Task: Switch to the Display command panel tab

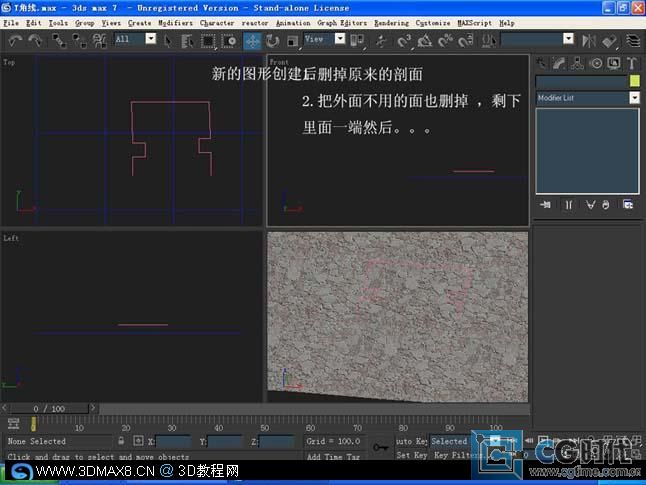Action: [x=614, y=63]
